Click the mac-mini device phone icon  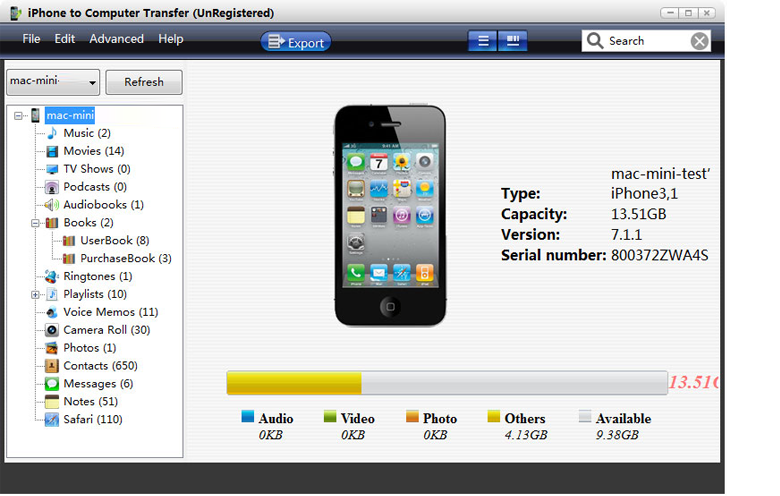(35, 115)
